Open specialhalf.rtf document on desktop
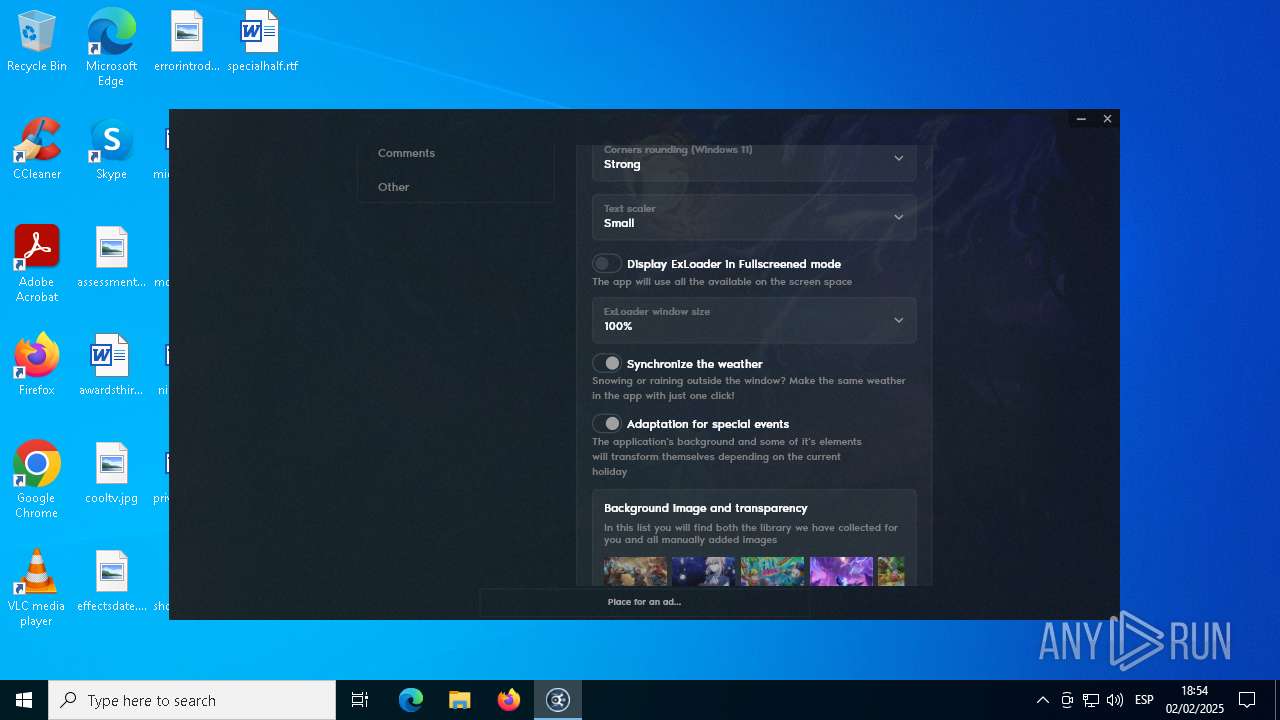The height and width of the screenshot is (720, 1280). pyautogui.click(x=262, y=42)
